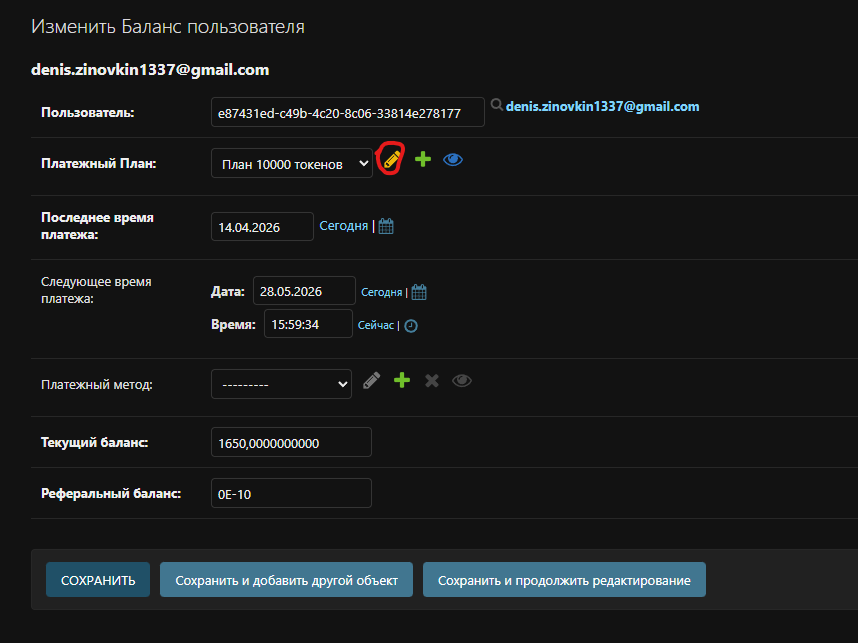Screen dimensions: 858x643
Task: Edit the selected Платежный План with pencil icon
Action: (x=391, y=160)
